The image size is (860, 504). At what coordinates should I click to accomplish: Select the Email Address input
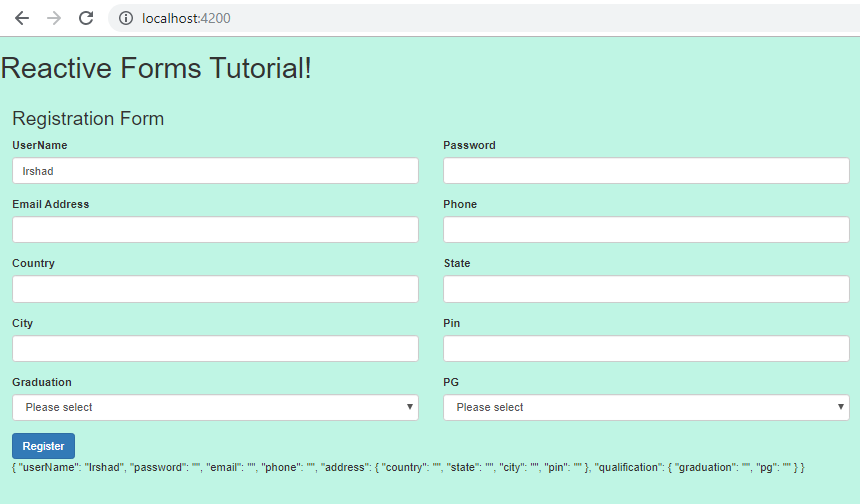(x=215, y=230)
